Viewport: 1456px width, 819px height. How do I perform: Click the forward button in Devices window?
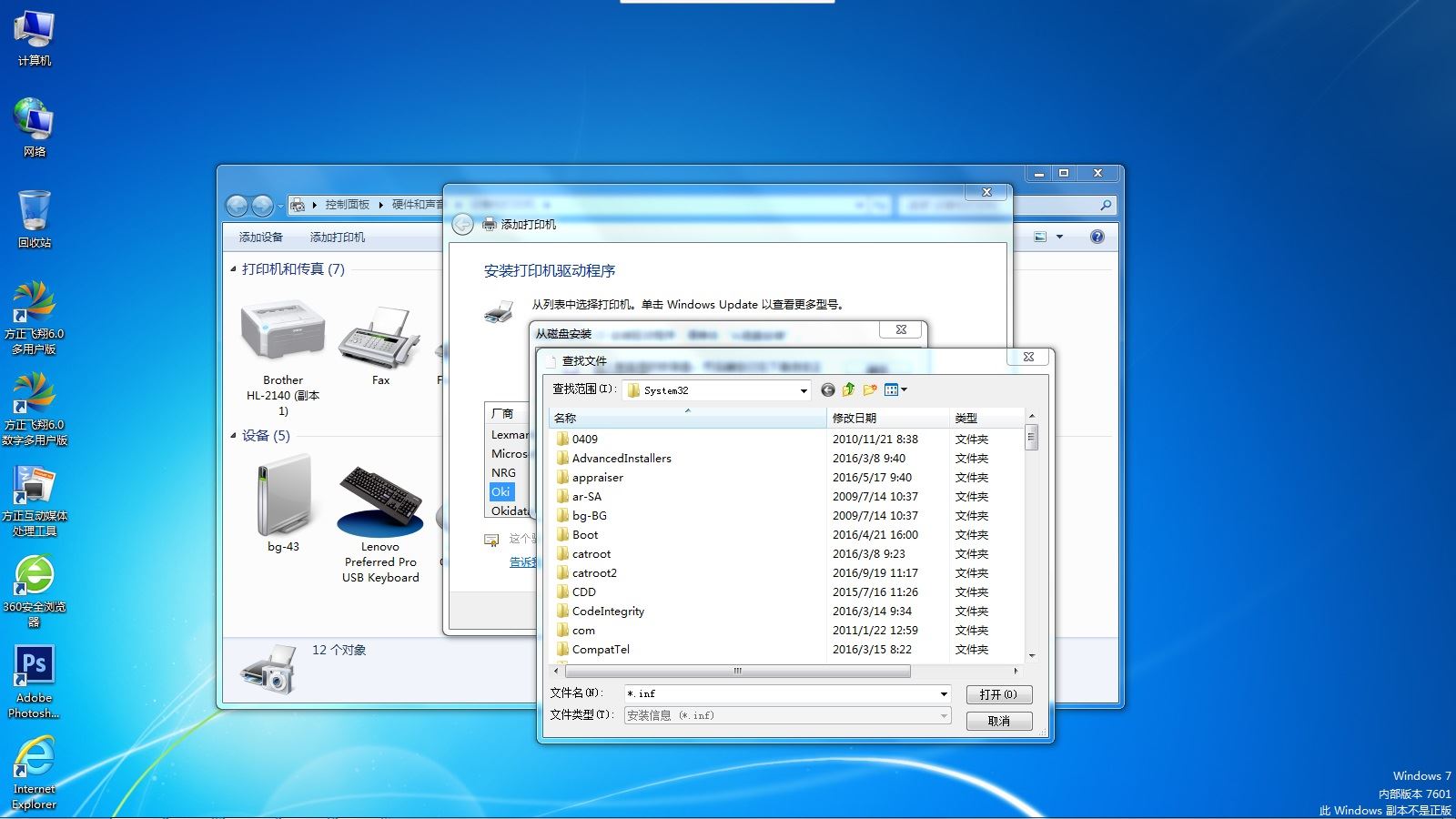click(x=262, y=206)
